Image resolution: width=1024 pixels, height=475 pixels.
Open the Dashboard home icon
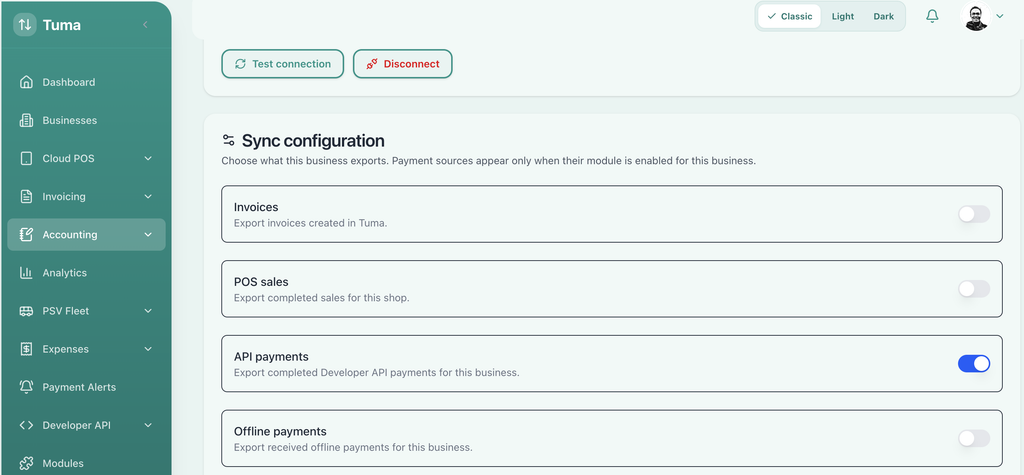(26, 82)
